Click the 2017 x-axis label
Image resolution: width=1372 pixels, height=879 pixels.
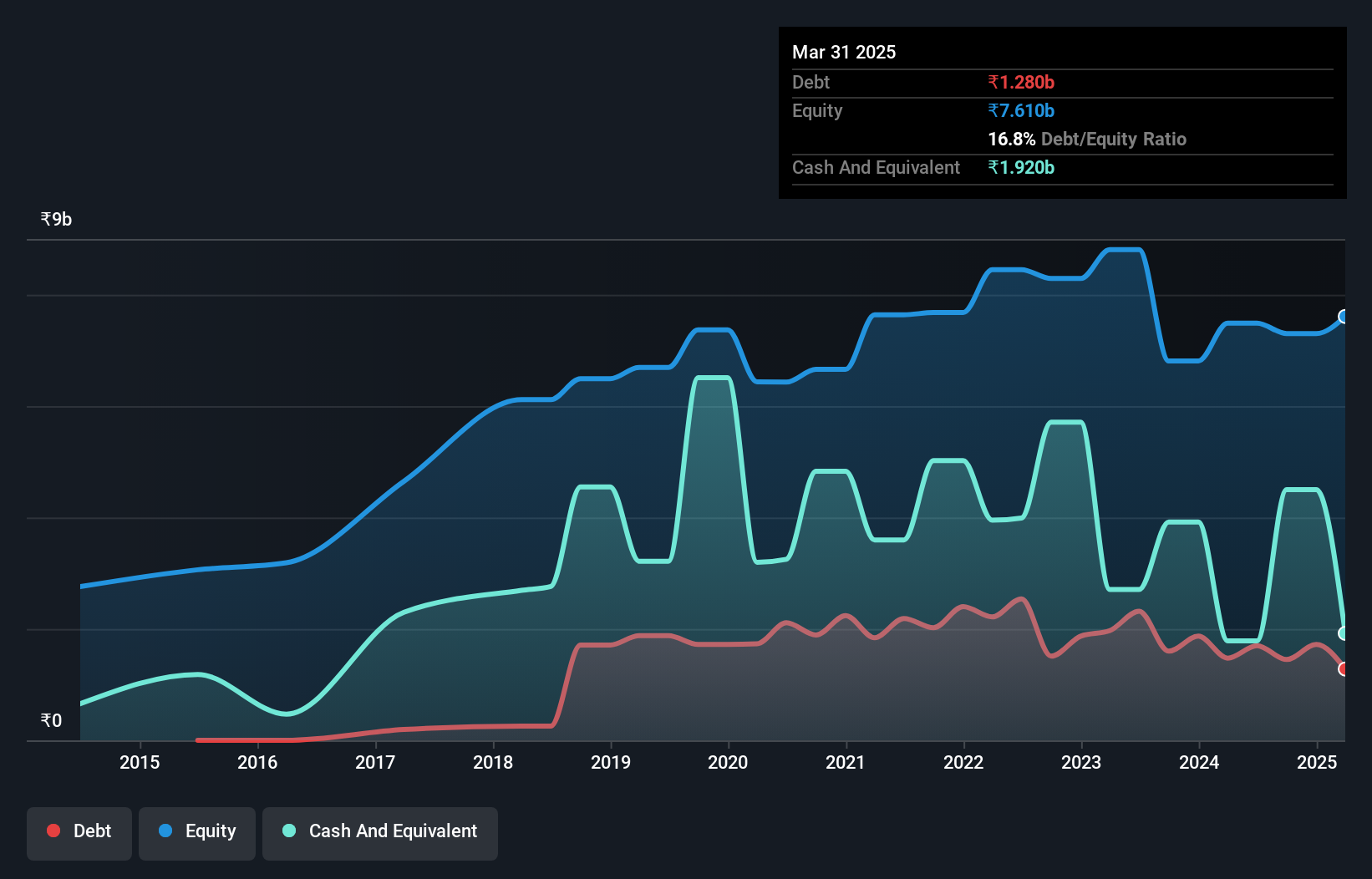(375, 762)
